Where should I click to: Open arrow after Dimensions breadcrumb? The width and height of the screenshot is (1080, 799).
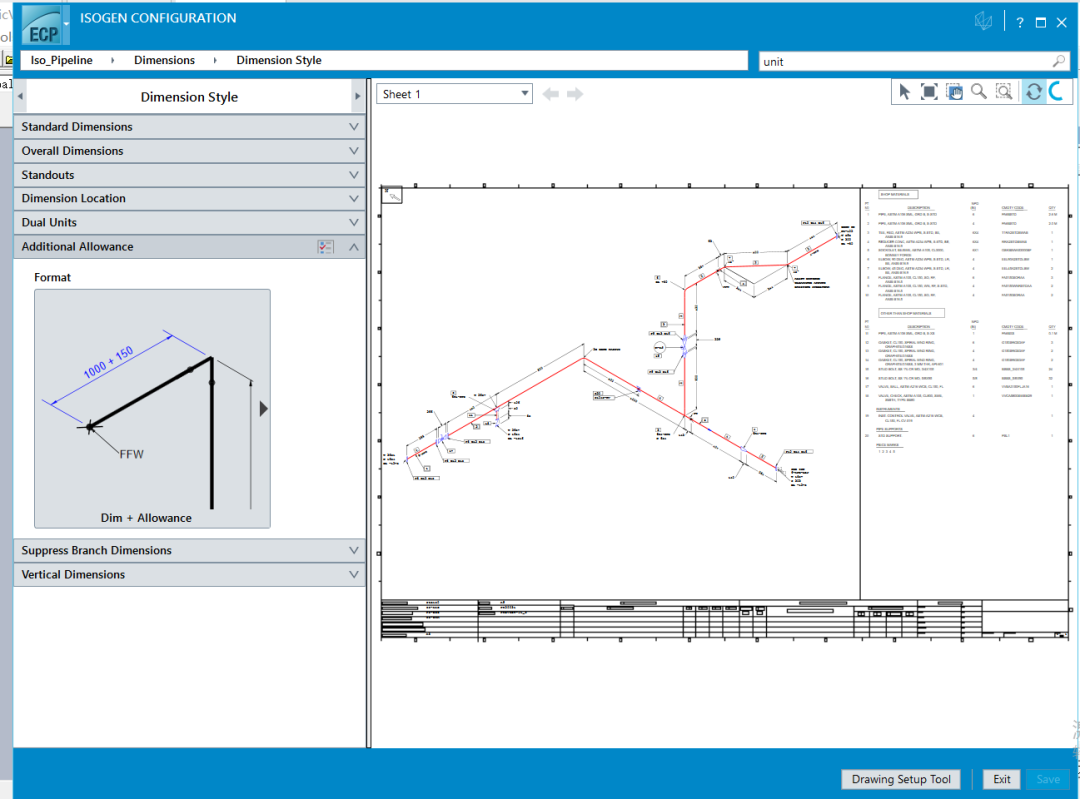click(x=215, y=61)
